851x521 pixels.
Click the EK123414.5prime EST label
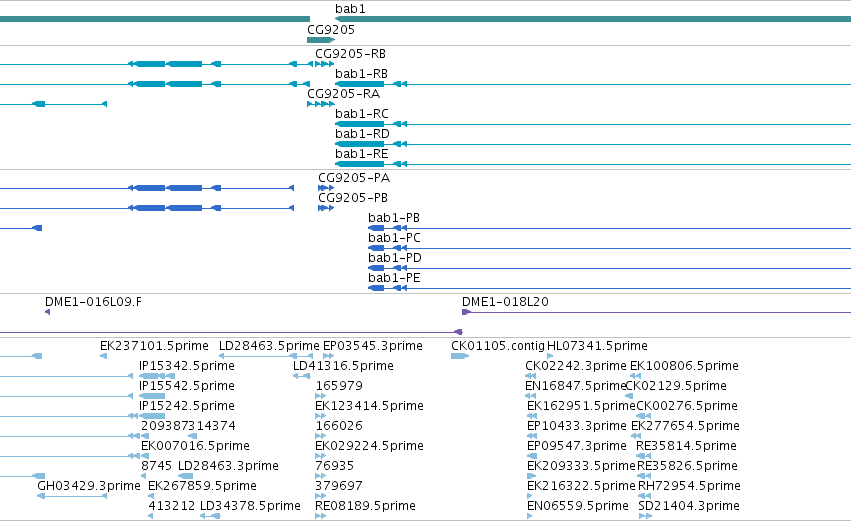click(x=369, y=406)
